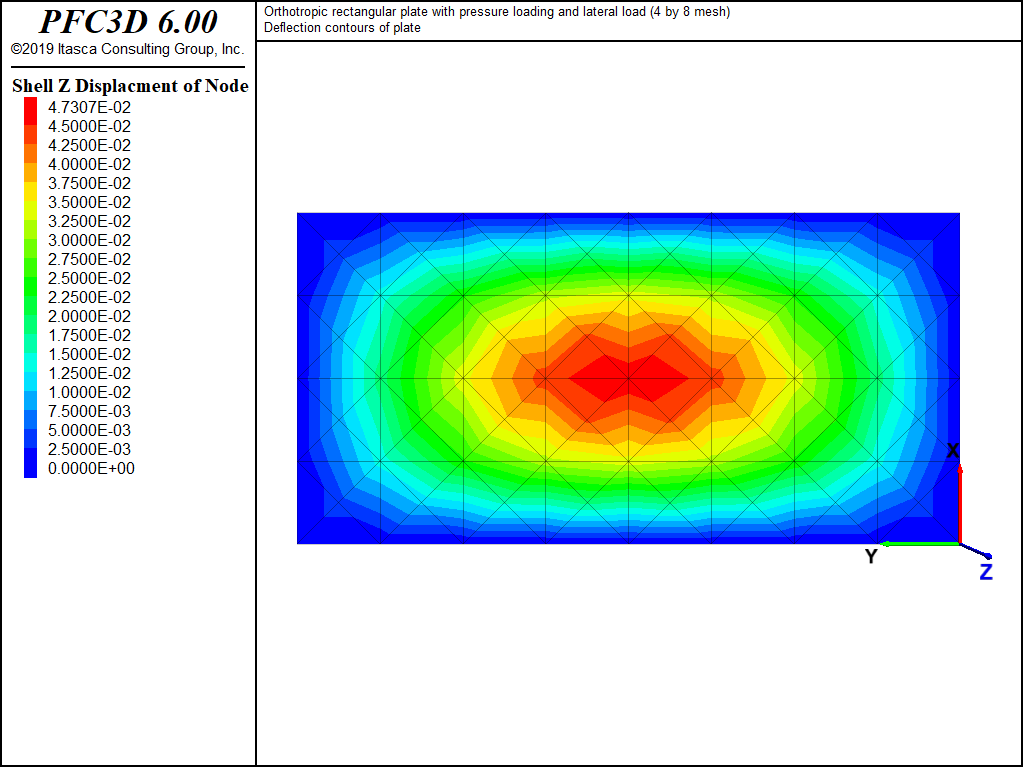
Task: Select legend value 2.5000E-03
Action: pyautogui.click(x=89, y=449)
